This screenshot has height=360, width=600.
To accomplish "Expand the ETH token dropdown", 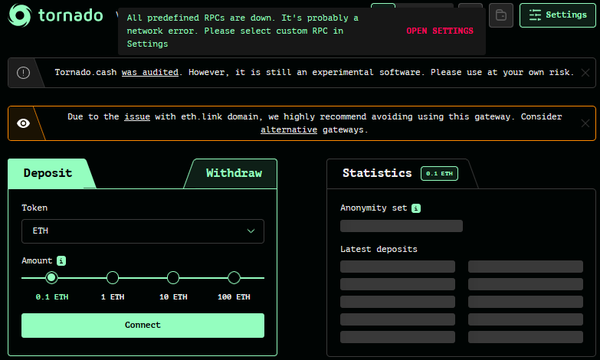I will click(x=143, y=231).
